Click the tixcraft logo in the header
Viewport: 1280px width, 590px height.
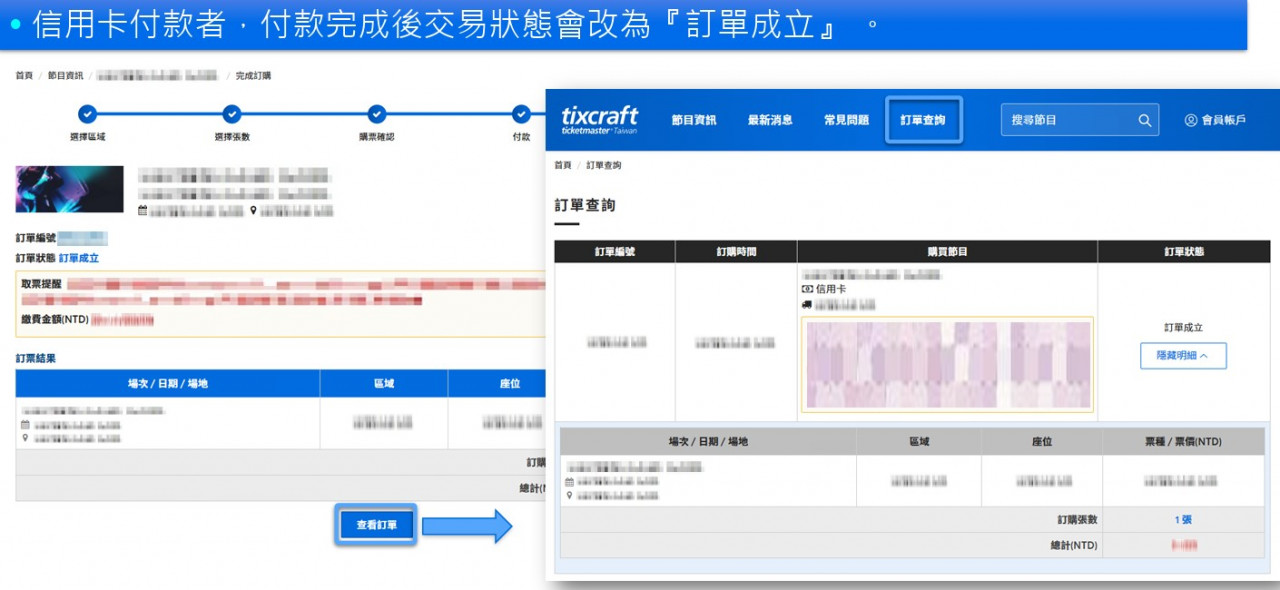[x=599, y=119]
